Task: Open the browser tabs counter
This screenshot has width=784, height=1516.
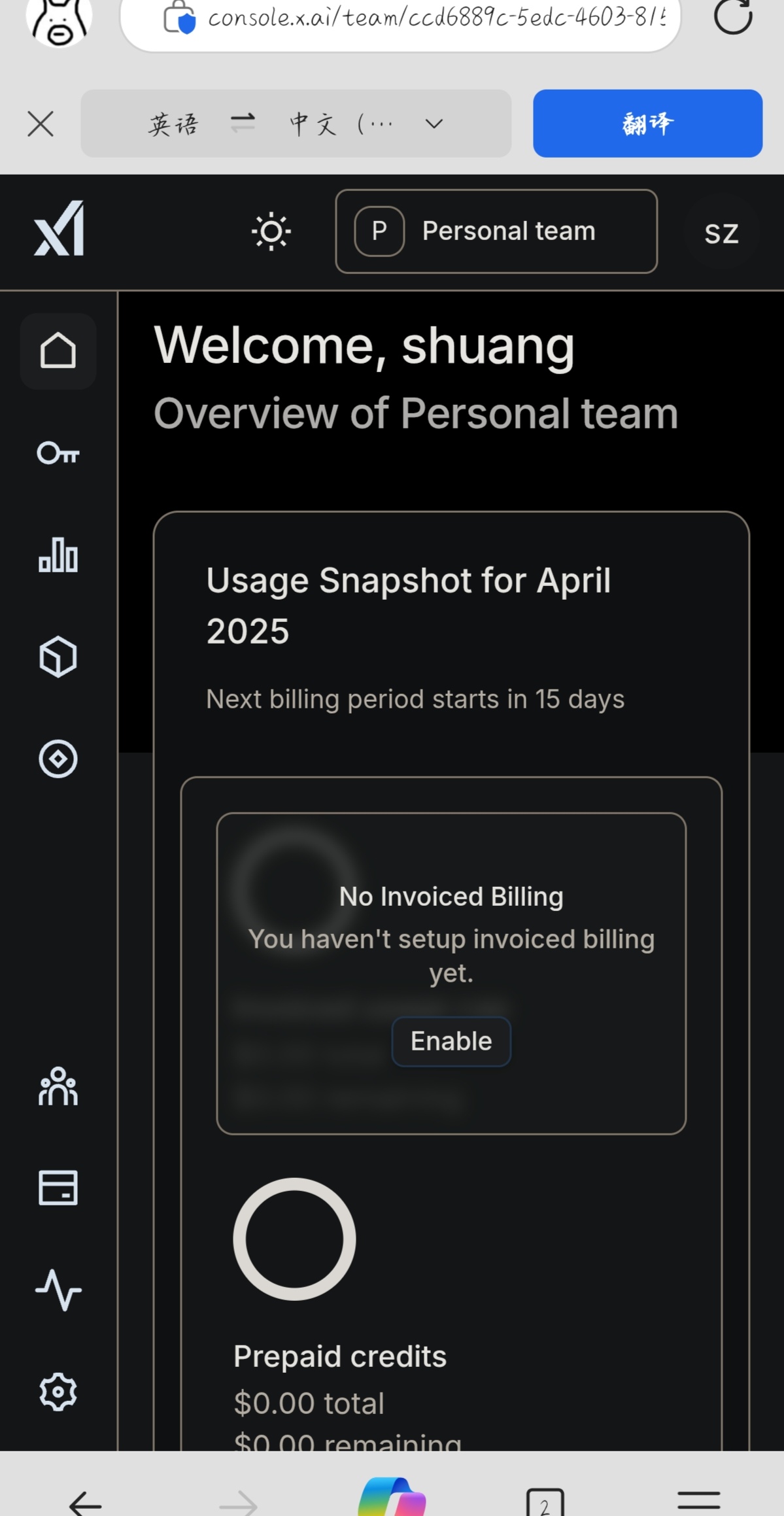Action: point(545,1502)
